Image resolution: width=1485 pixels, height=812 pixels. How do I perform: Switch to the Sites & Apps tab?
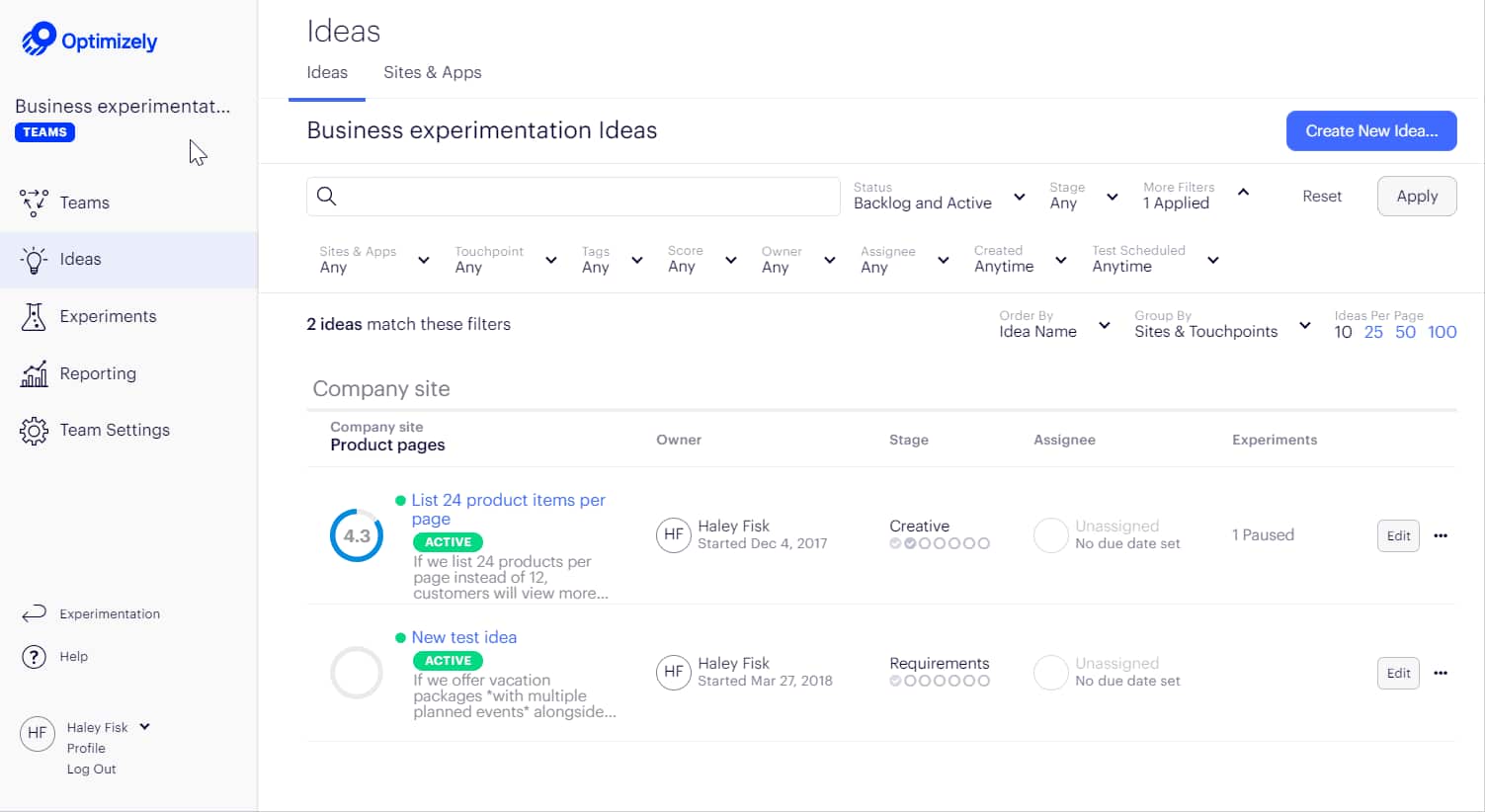[x=432, y=72]
